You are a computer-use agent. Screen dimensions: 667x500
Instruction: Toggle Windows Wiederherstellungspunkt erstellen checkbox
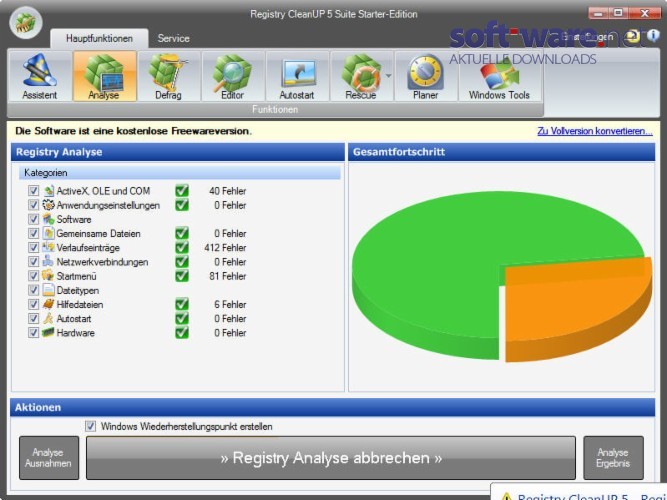click(x=91, y=426)
